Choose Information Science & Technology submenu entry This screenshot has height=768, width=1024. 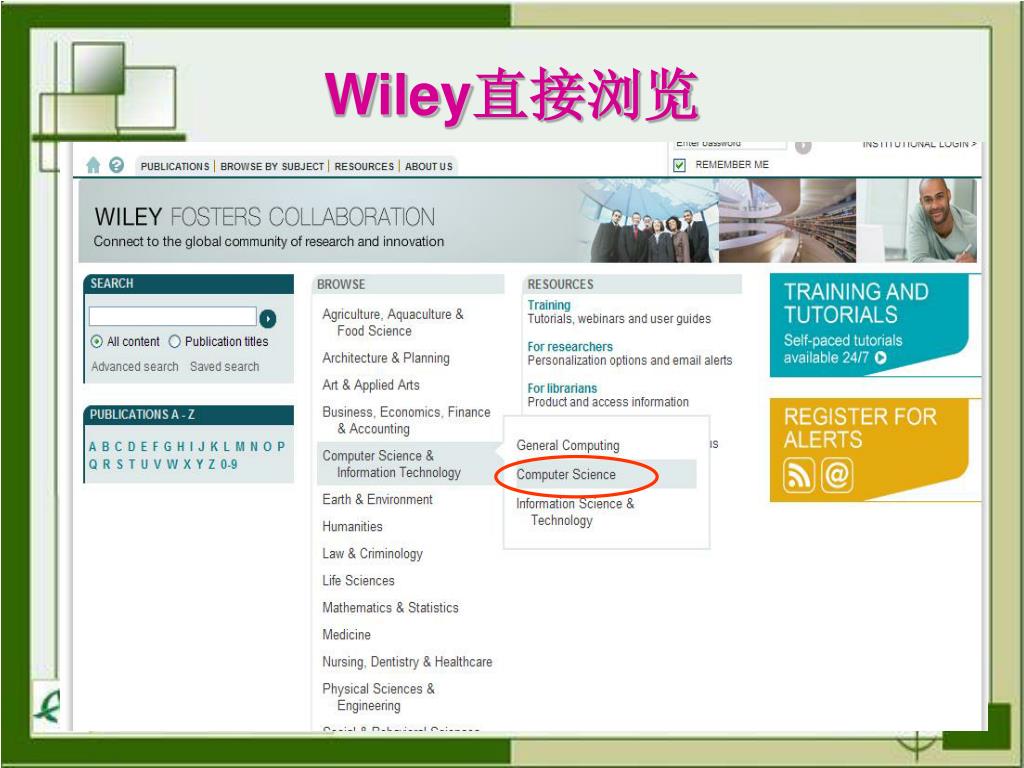[x=575, y=512]
